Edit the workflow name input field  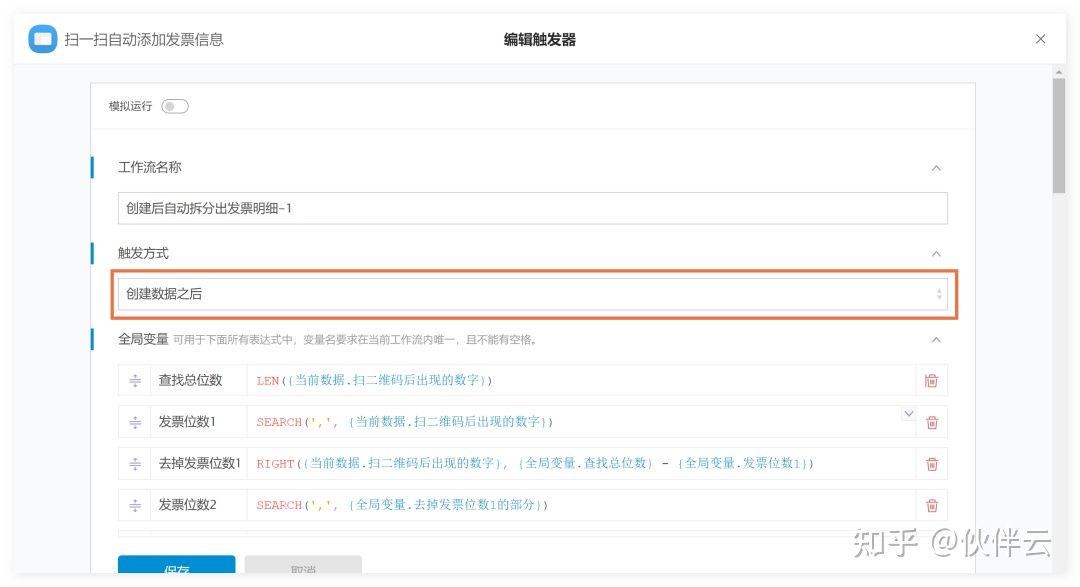click(x=532, y=208)
